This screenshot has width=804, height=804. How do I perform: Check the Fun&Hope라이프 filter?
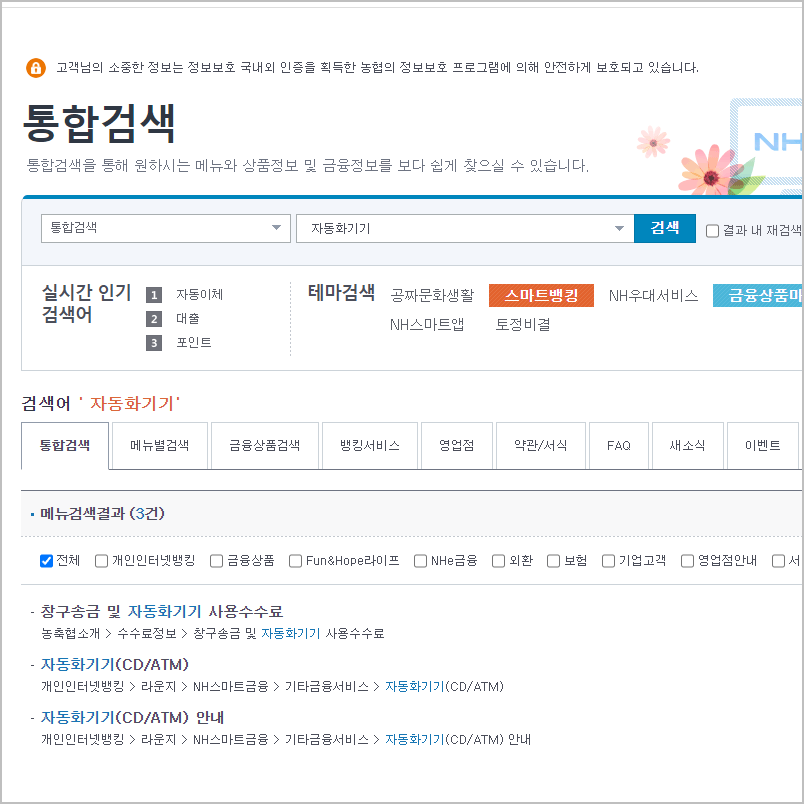[x=295, y=561]
